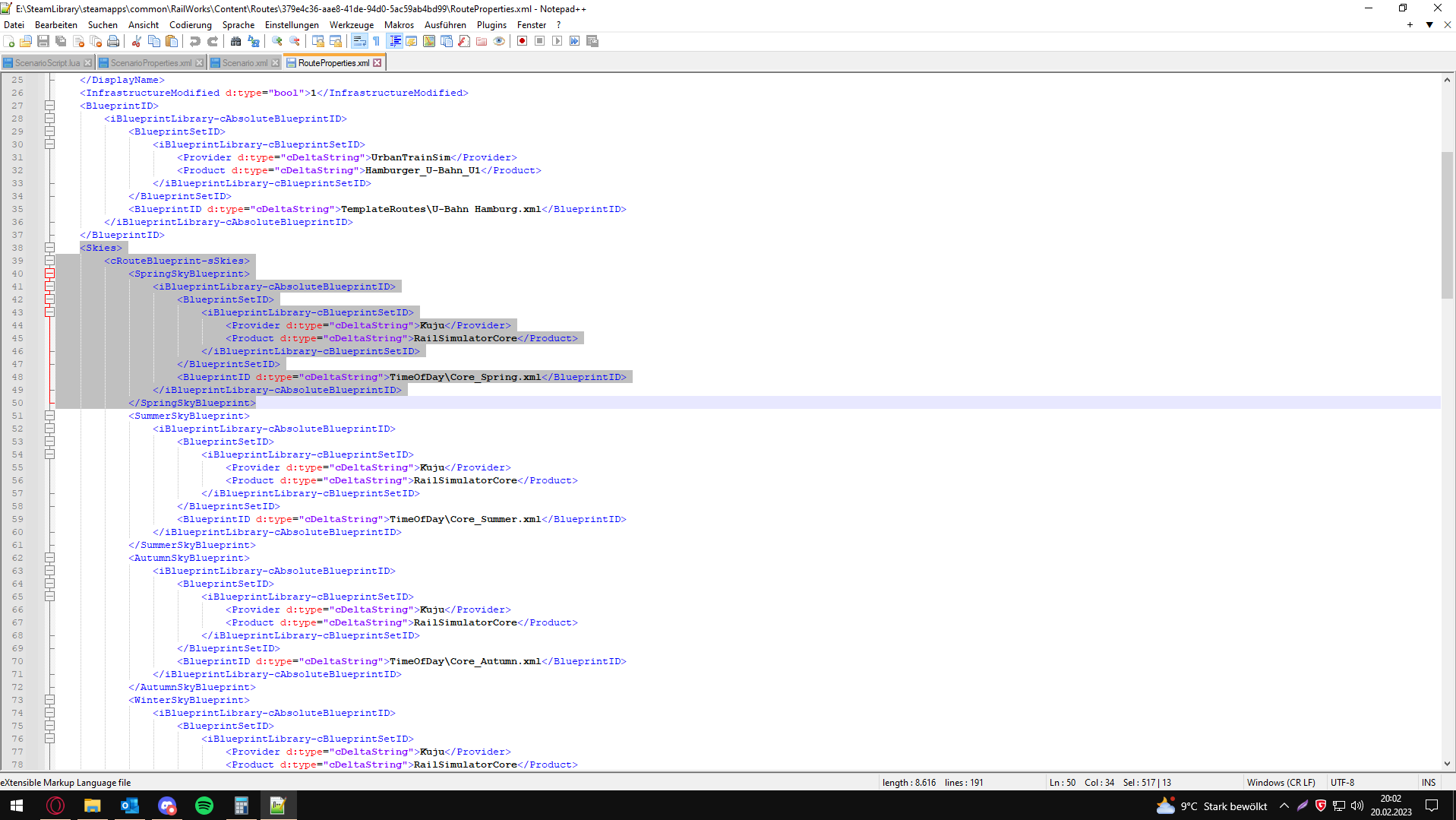
Task: Click the Zoom In toolbar icon
Action: coord(277,41)
